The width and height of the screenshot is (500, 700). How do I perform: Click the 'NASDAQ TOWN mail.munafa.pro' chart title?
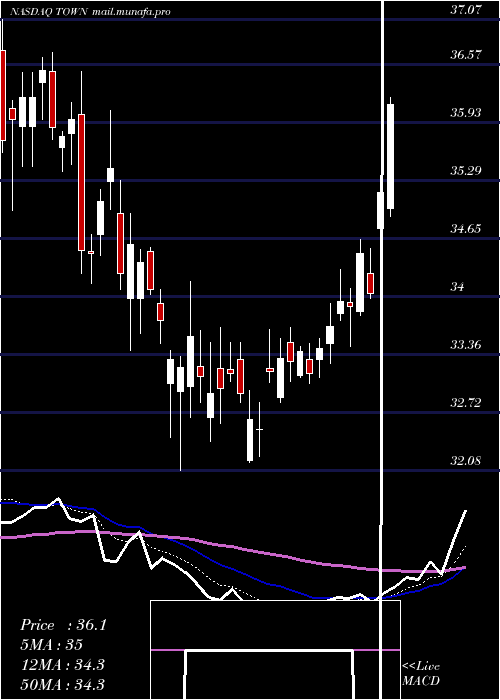point(90,12)
